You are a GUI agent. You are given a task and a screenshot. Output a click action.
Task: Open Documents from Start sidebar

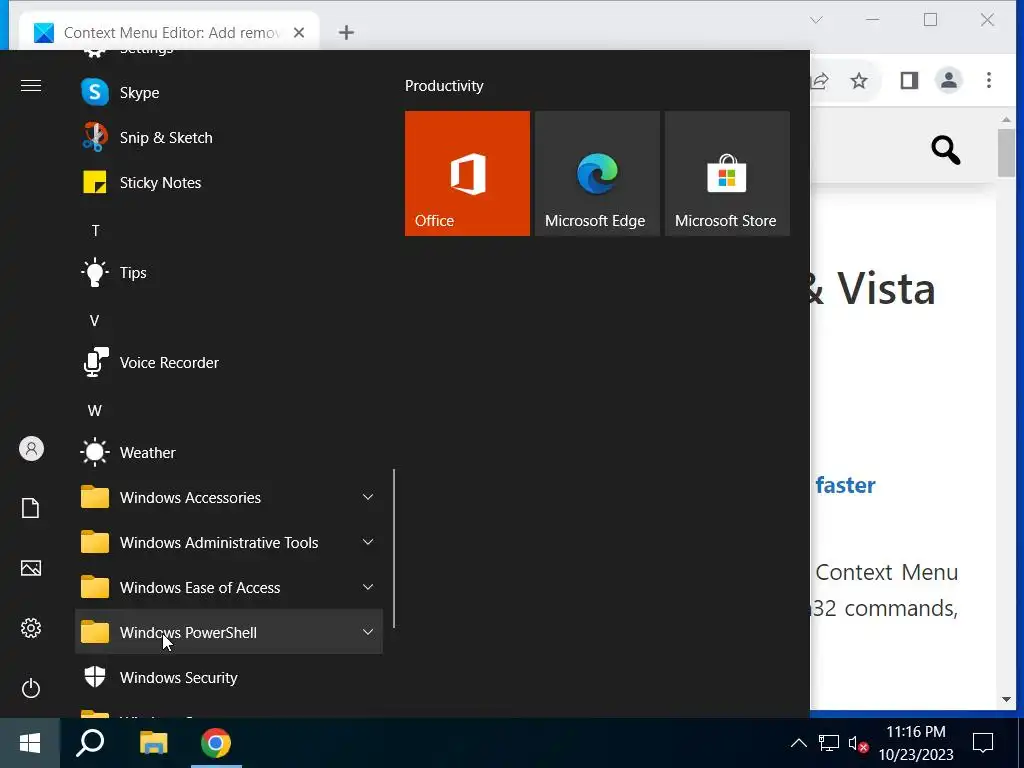point(31,508)
